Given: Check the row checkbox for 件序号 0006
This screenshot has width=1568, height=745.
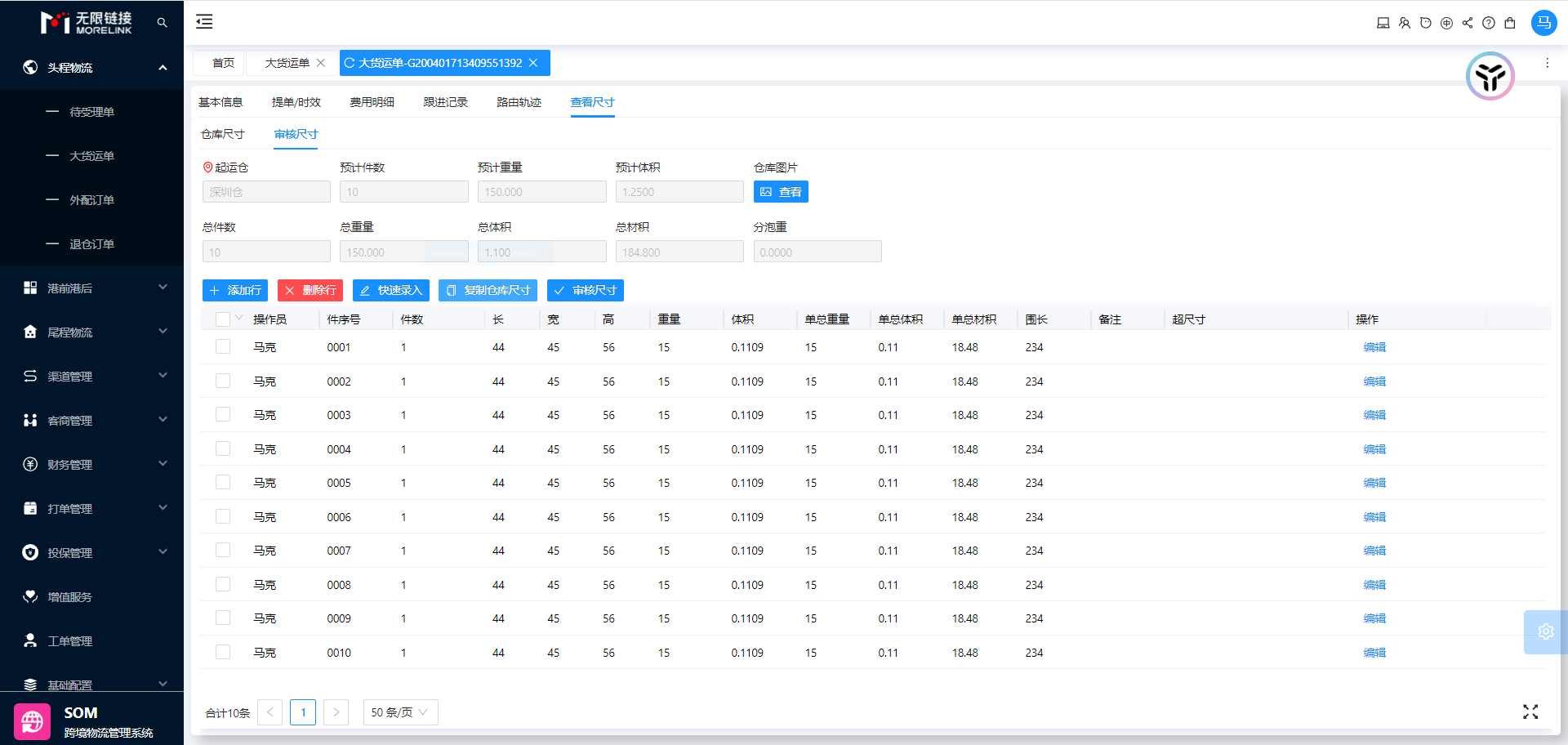Looking at the screenshot, I should pyautogui.click(x=223, y=516).
